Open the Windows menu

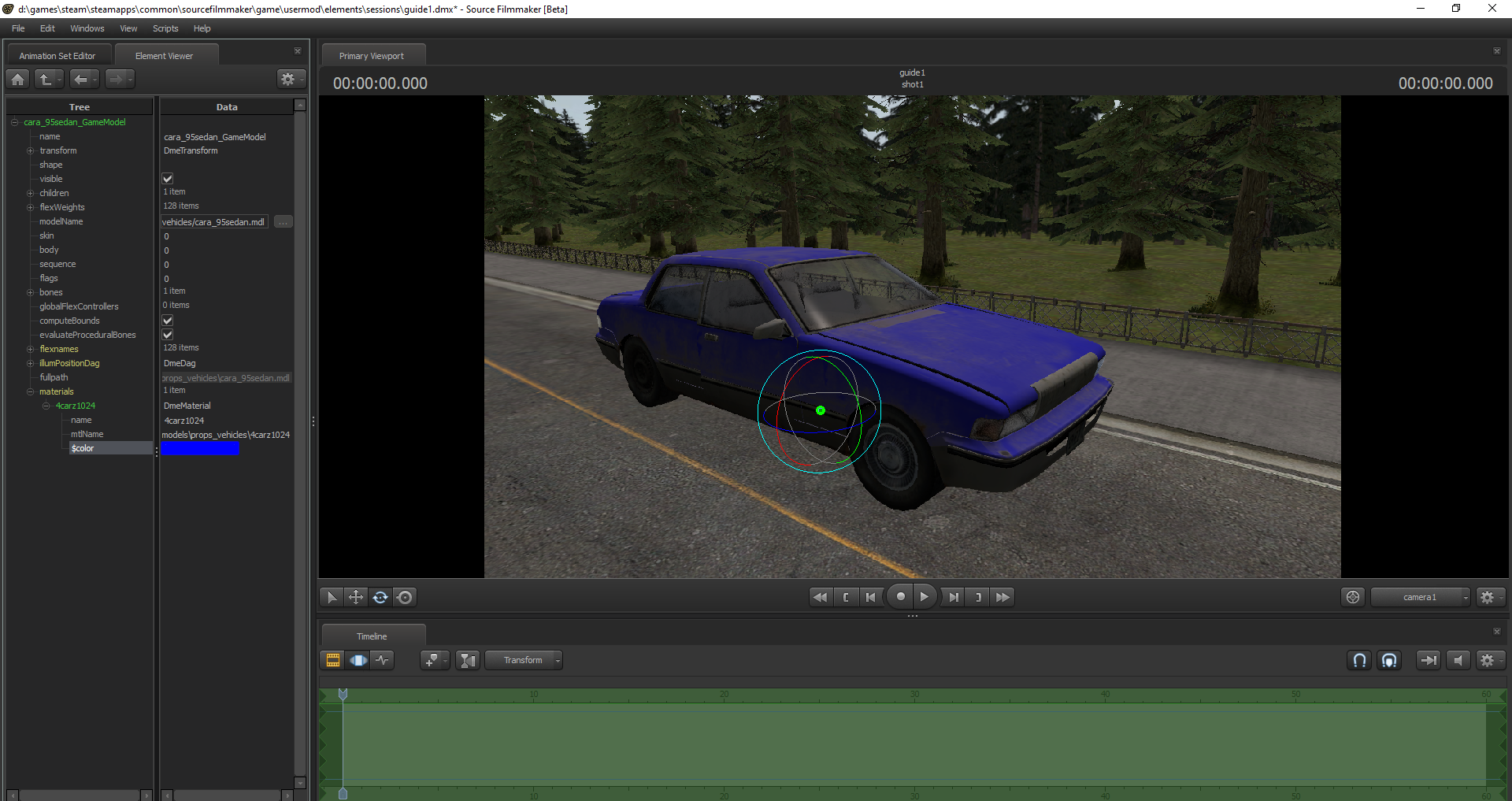click(x=87, y=28)
